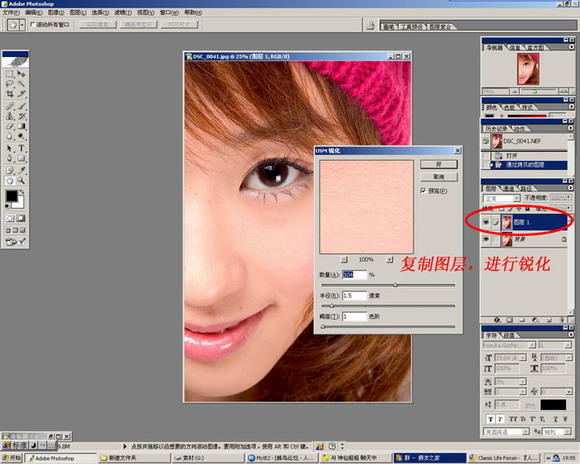Hide the 图层 1 layer visibility eye
This screenshot has height=464, width=580.
[x=486, y=222]
